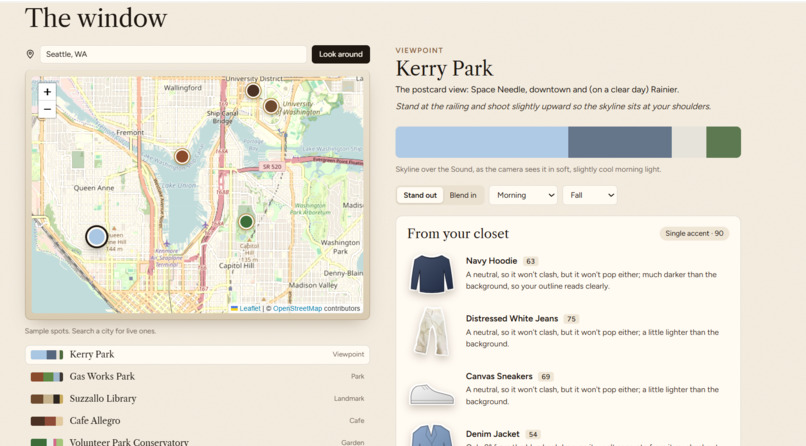Zoom in on the map
Screen dimensions: 806x446
click(x=47, y=92)
